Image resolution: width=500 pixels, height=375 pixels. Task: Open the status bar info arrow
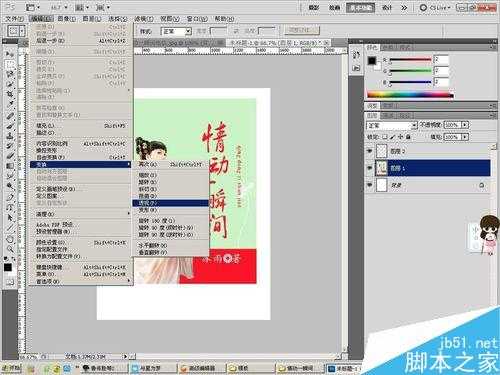pos(125,356)
